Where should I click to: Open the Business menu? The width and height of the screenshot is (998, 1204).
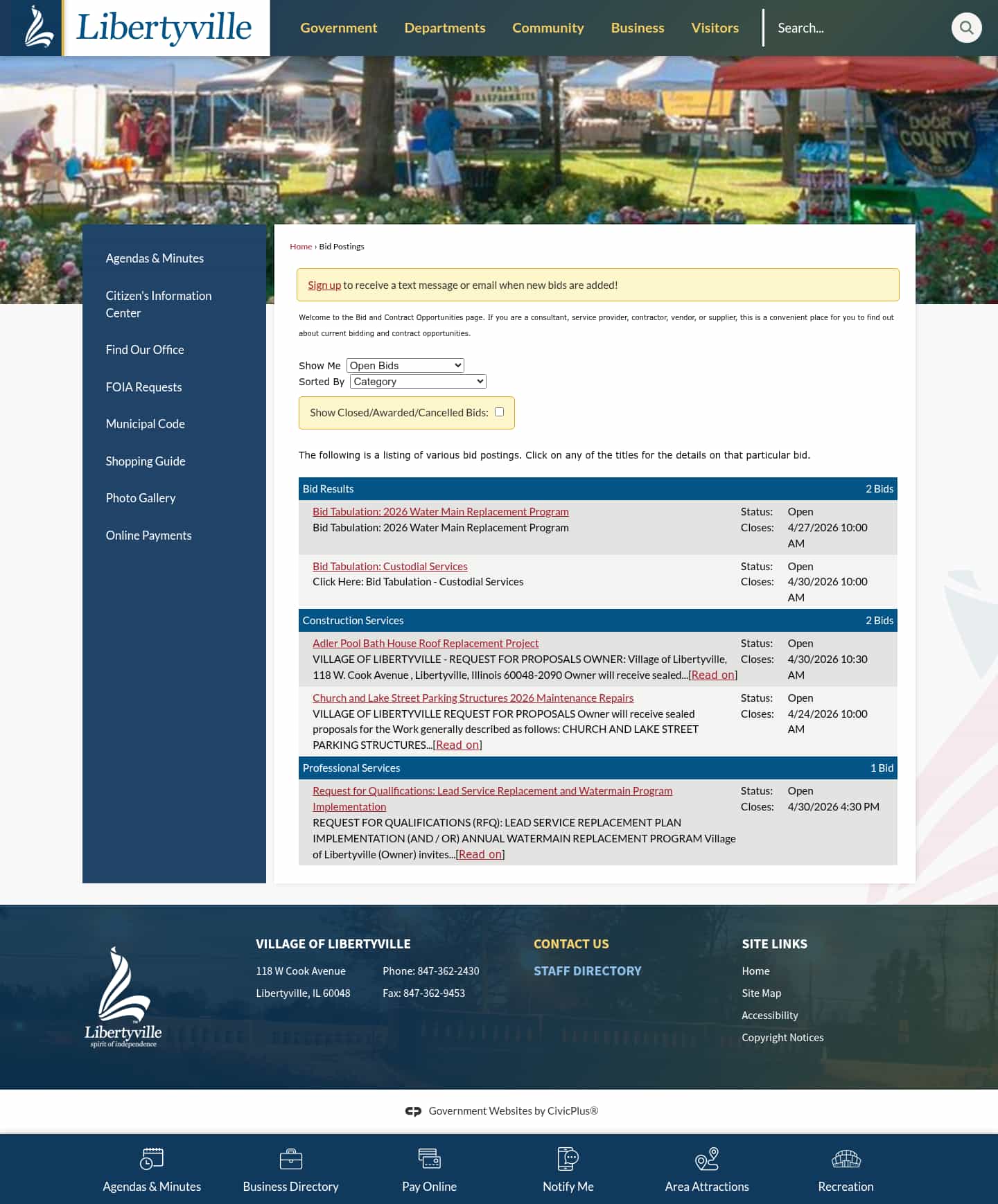coord(638,28)
